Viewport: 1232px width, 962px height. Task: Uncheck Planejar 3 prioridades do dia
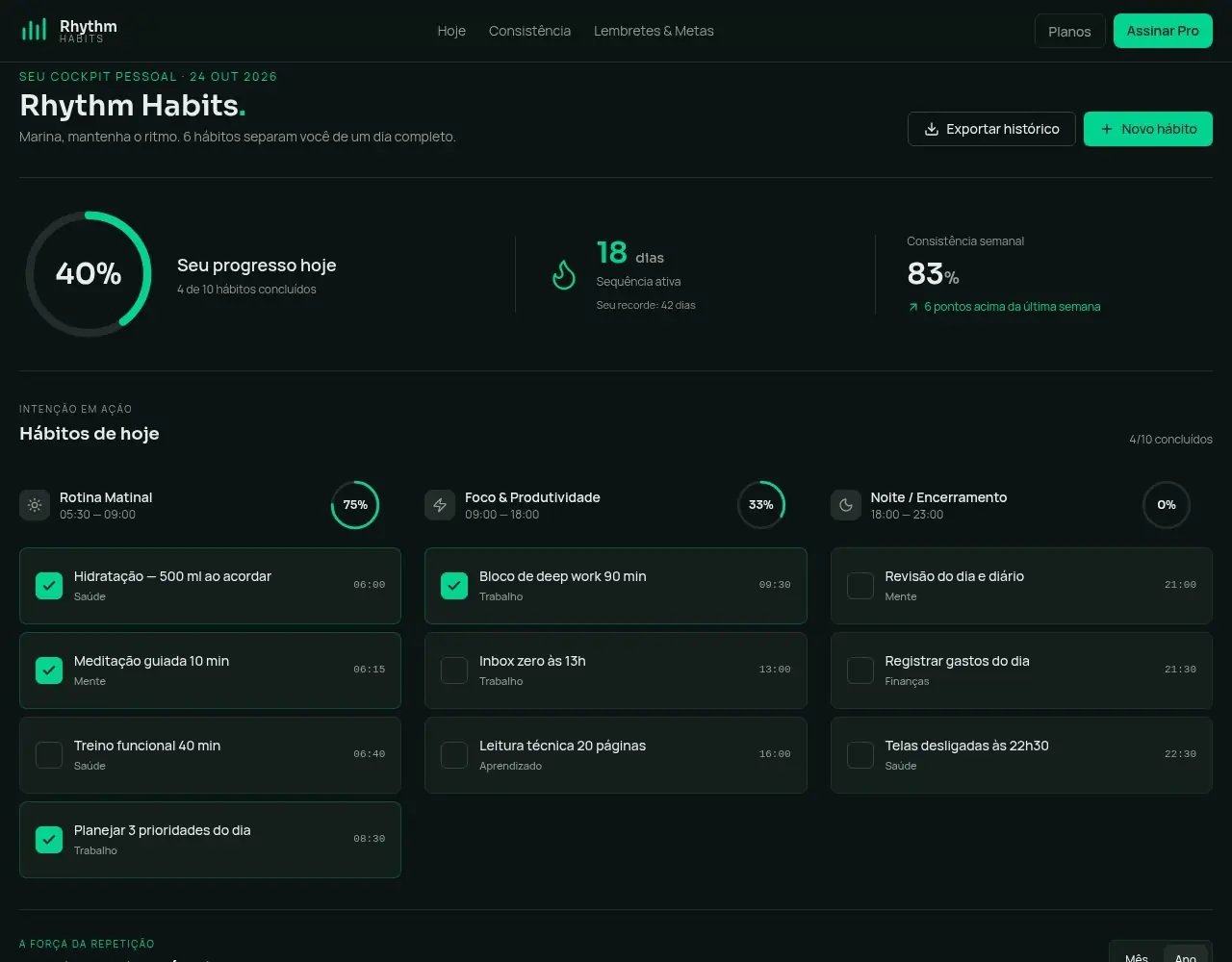coord(49,840)
